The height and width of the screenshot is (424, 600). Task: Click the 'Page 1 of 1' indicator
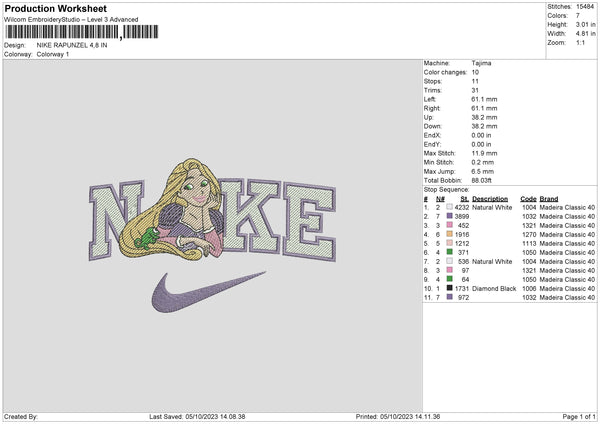579,417
